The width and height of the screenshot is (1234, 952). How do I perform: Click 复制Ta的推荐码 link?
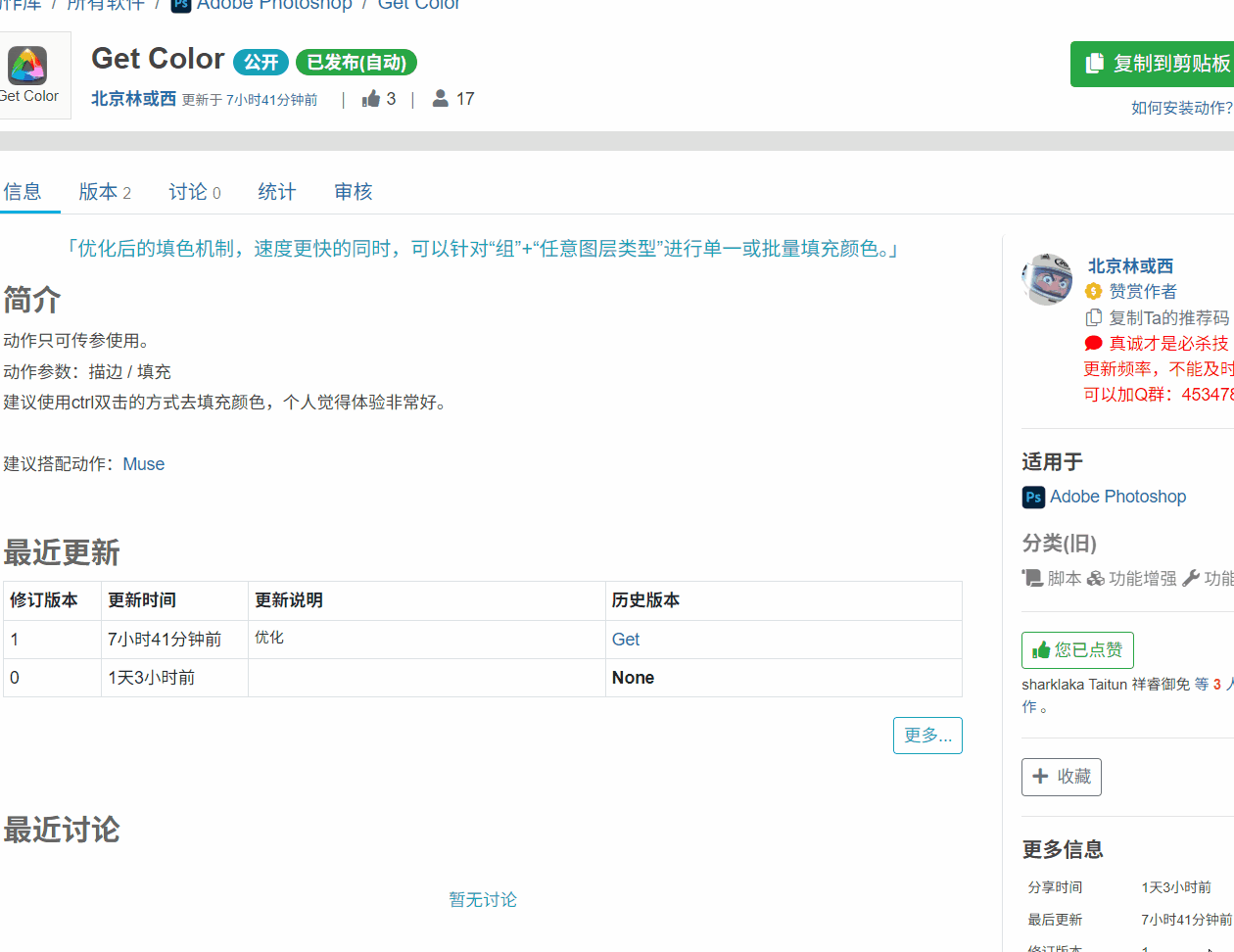tap(1168, 318)
